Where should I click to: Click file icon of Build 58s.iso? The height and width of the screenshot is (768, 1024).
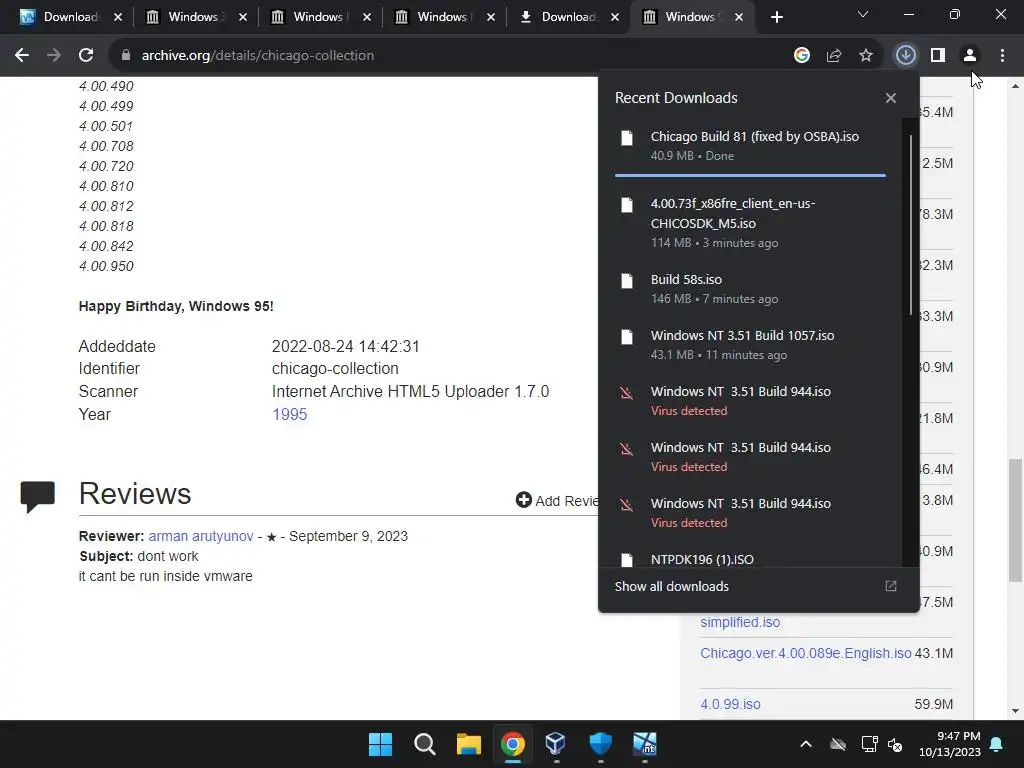point(627,281)
